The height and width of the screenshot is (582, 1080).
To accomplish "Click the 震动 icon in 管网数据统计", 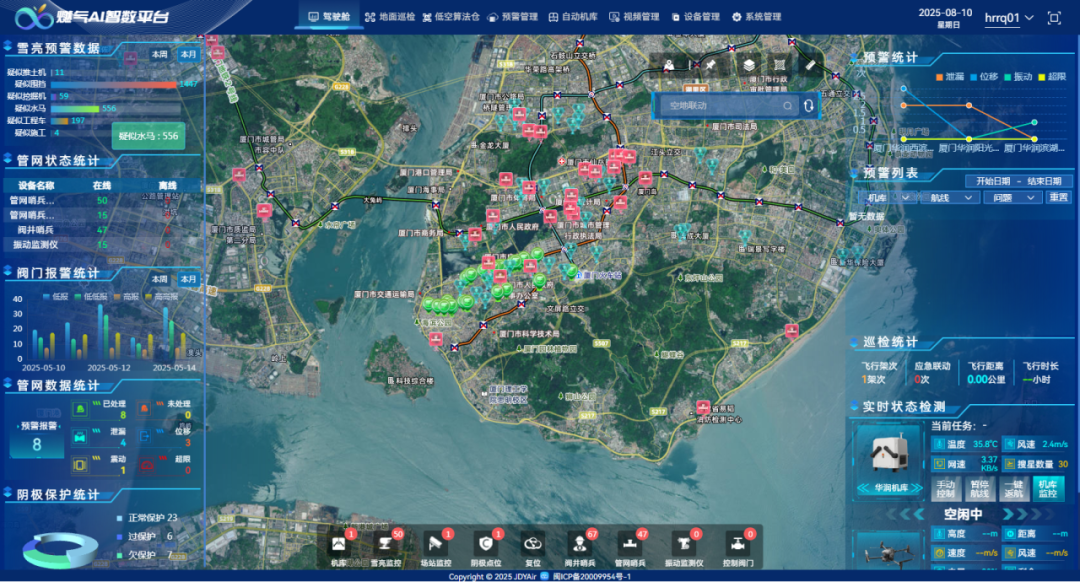I will tap(80, 465).
